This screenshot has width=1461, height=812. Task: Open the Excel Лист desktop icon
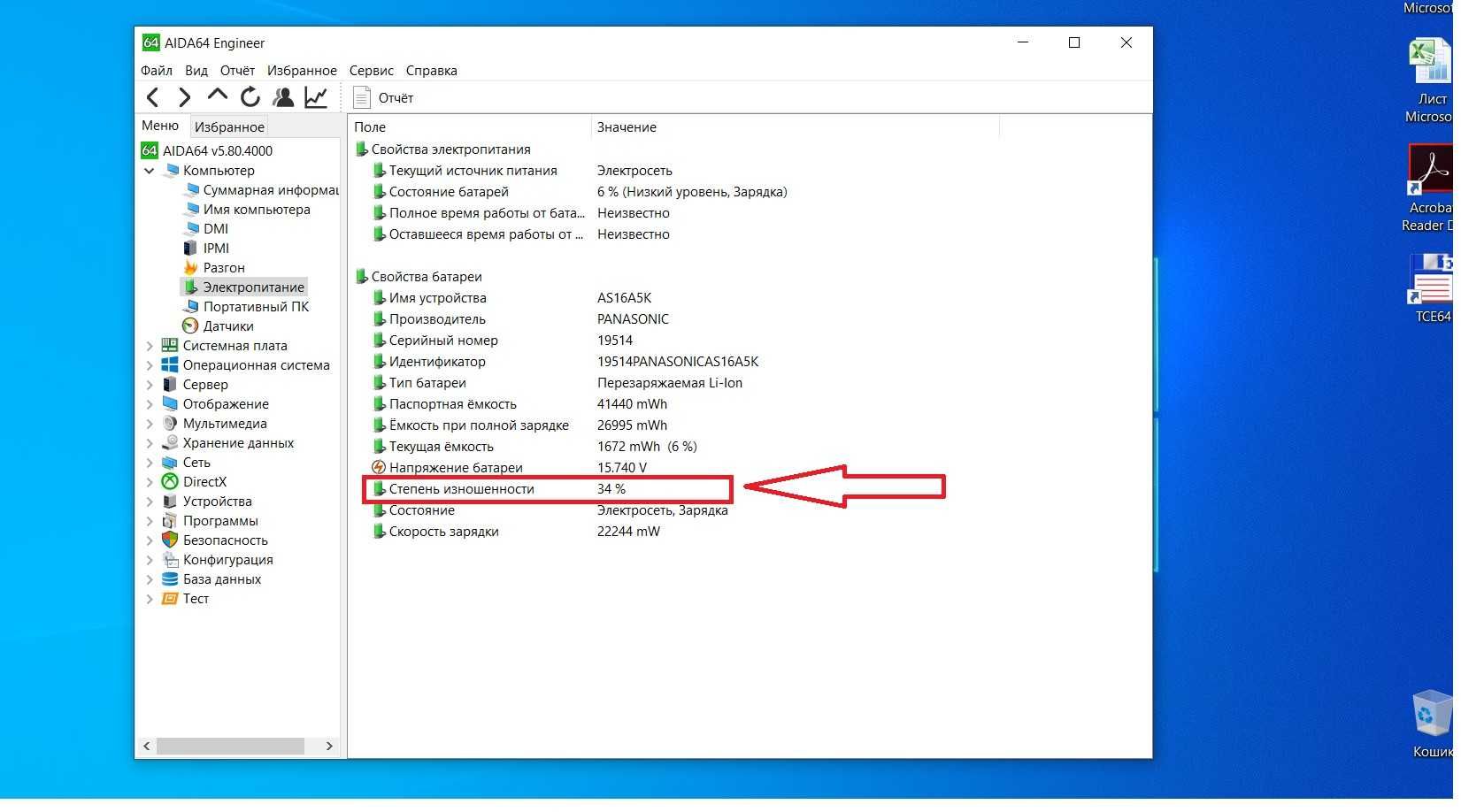[1430, 80]
